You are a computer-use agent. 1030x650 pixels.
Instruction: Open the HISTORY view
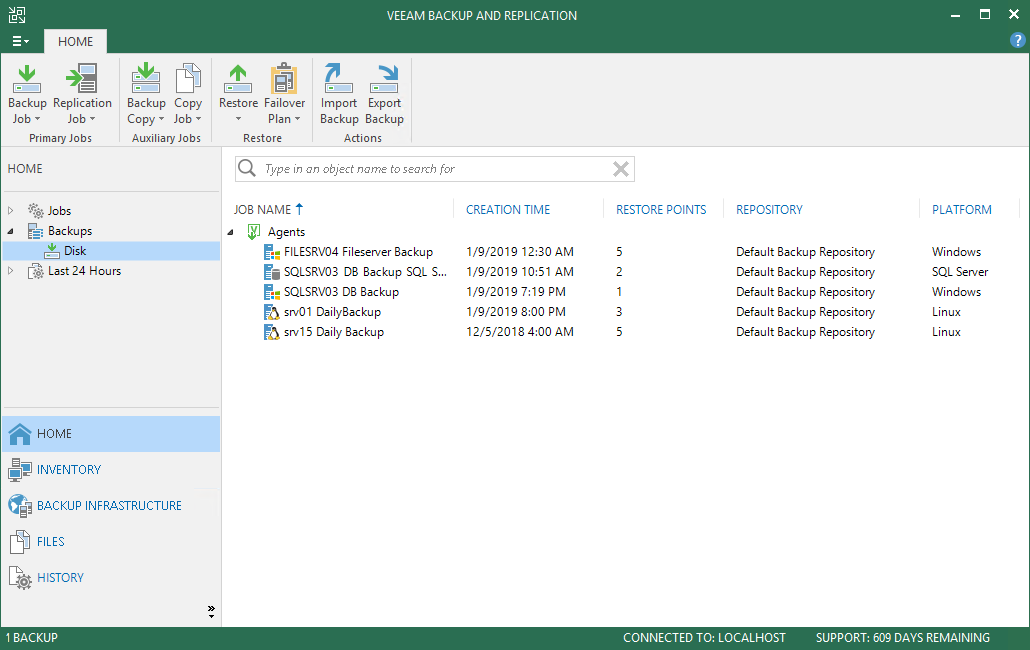click(x=111, y=578)
